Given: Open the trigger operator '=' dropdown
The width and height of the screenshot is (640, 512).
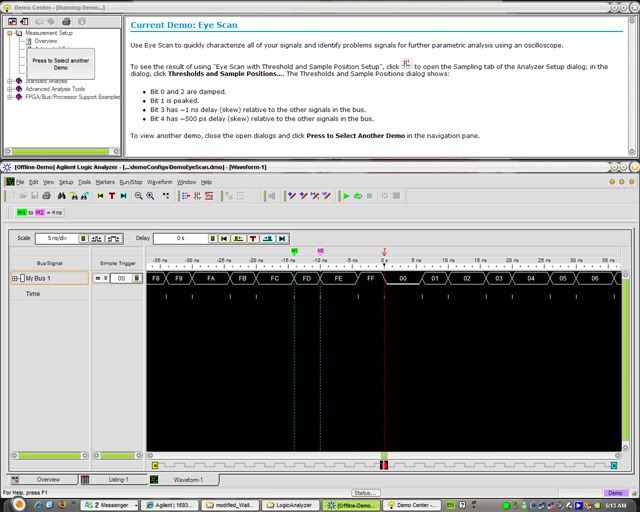Looking at the screenshot, I should [x=101, y=278].
